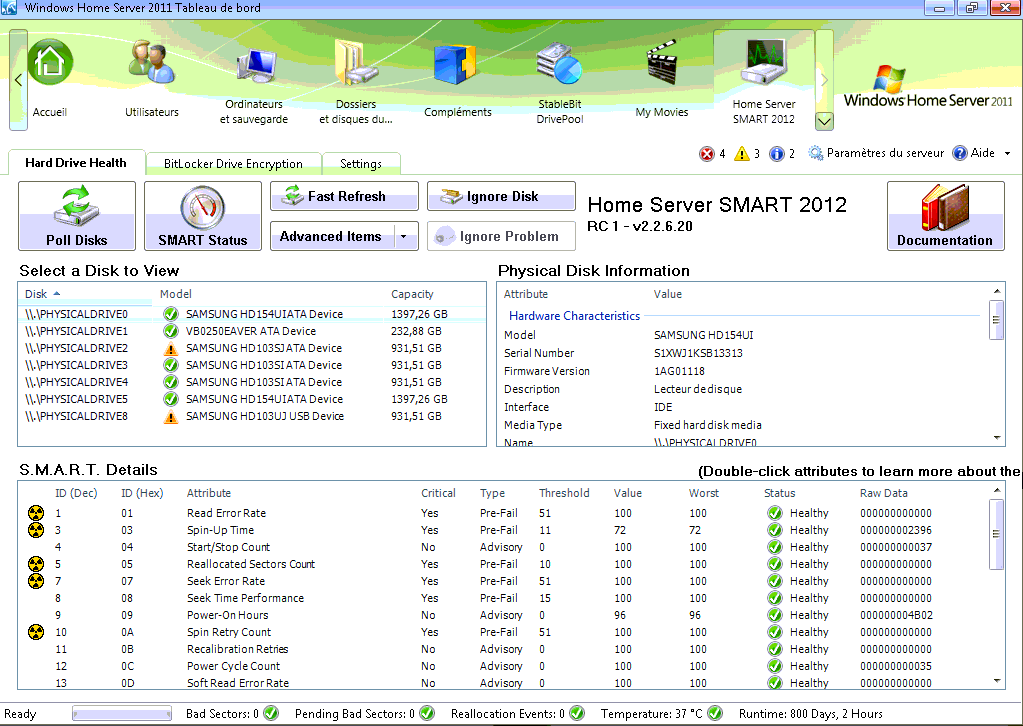Open the Documentation button
Screen dimensions: 1023x726
(x=945, y=216)
